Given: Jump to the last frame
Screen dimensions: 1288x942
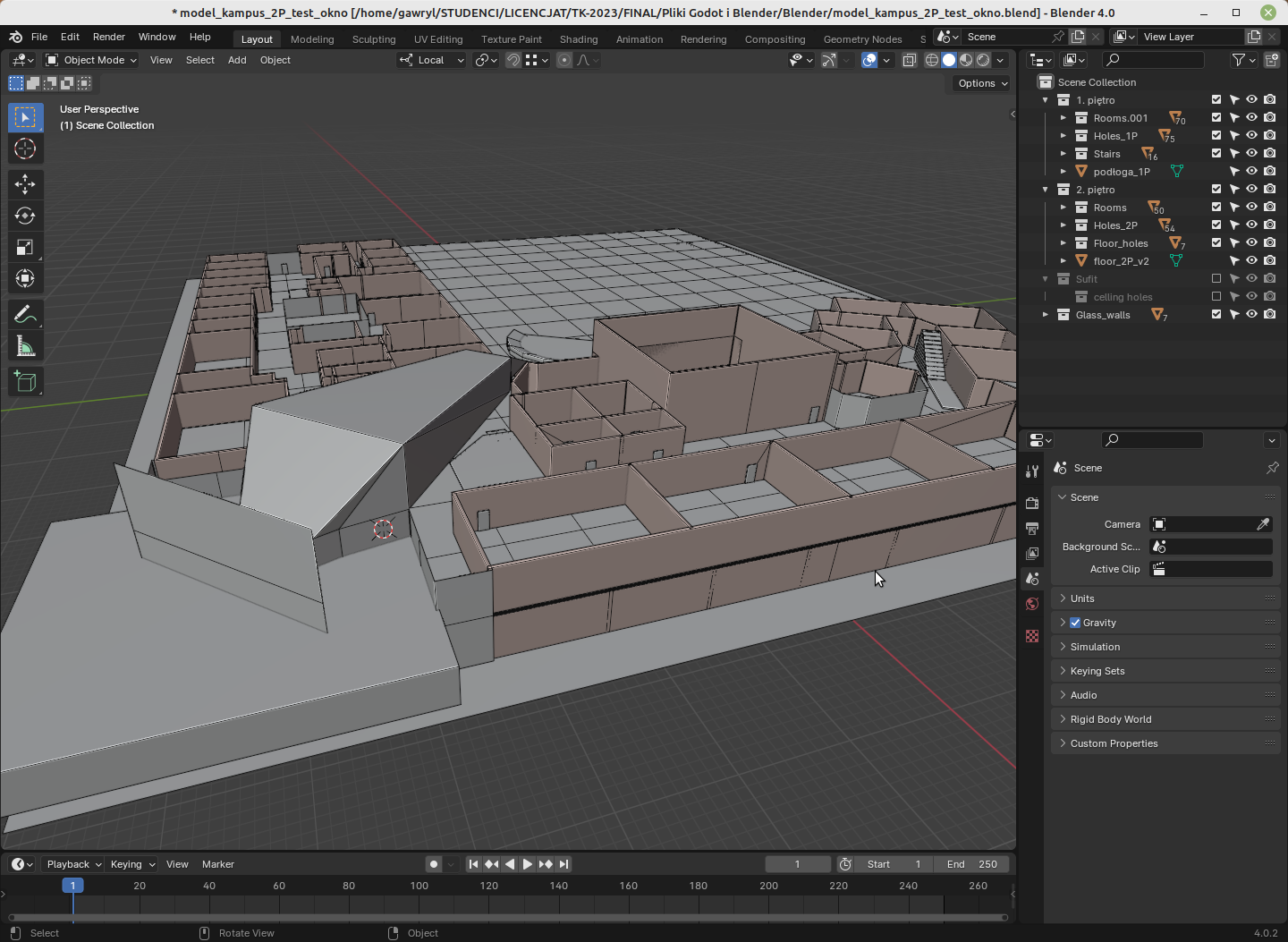Looking at the screenshot, I should 563,864.
